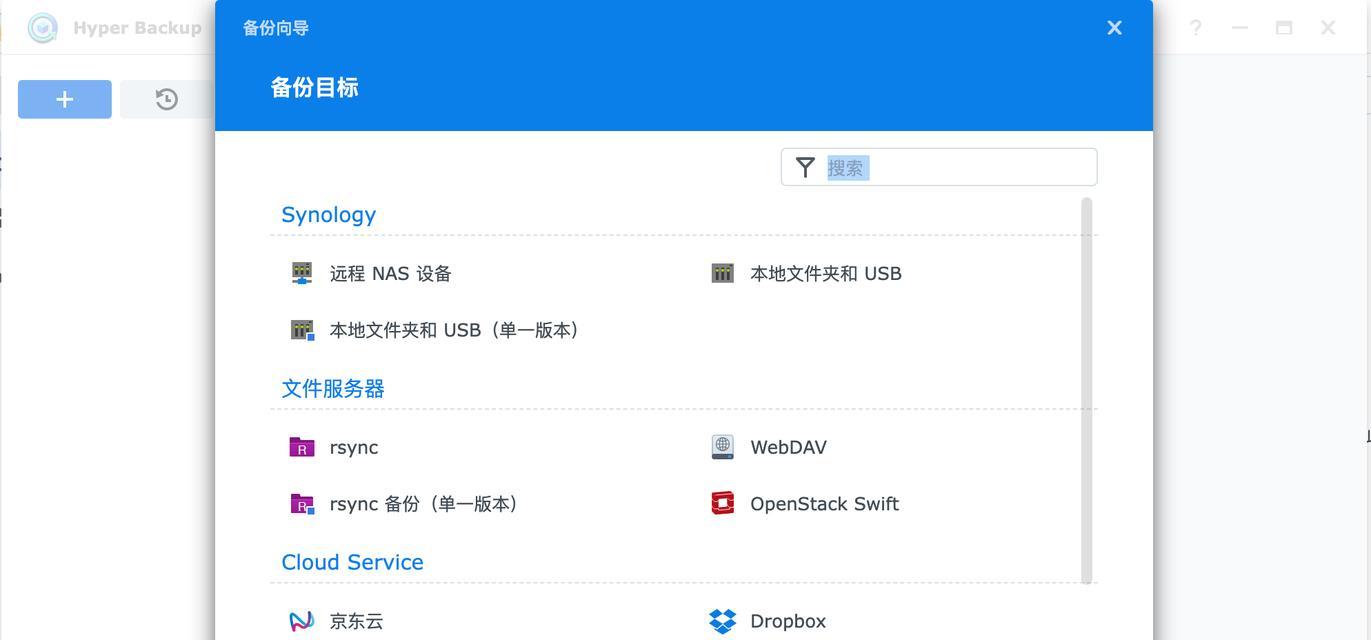Close the Hyper Backup window
The width and height of the screenshot is (1371, 640).
[x=1328, y=28]
